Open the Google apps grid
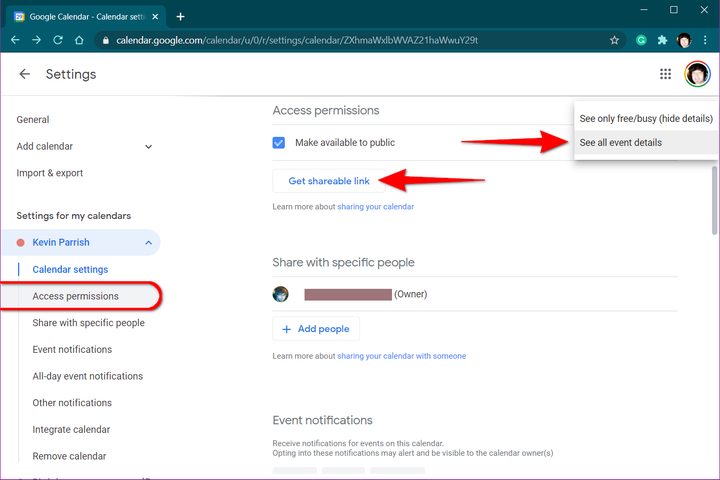Screen dimensions: 720x480 coord(665,74)
